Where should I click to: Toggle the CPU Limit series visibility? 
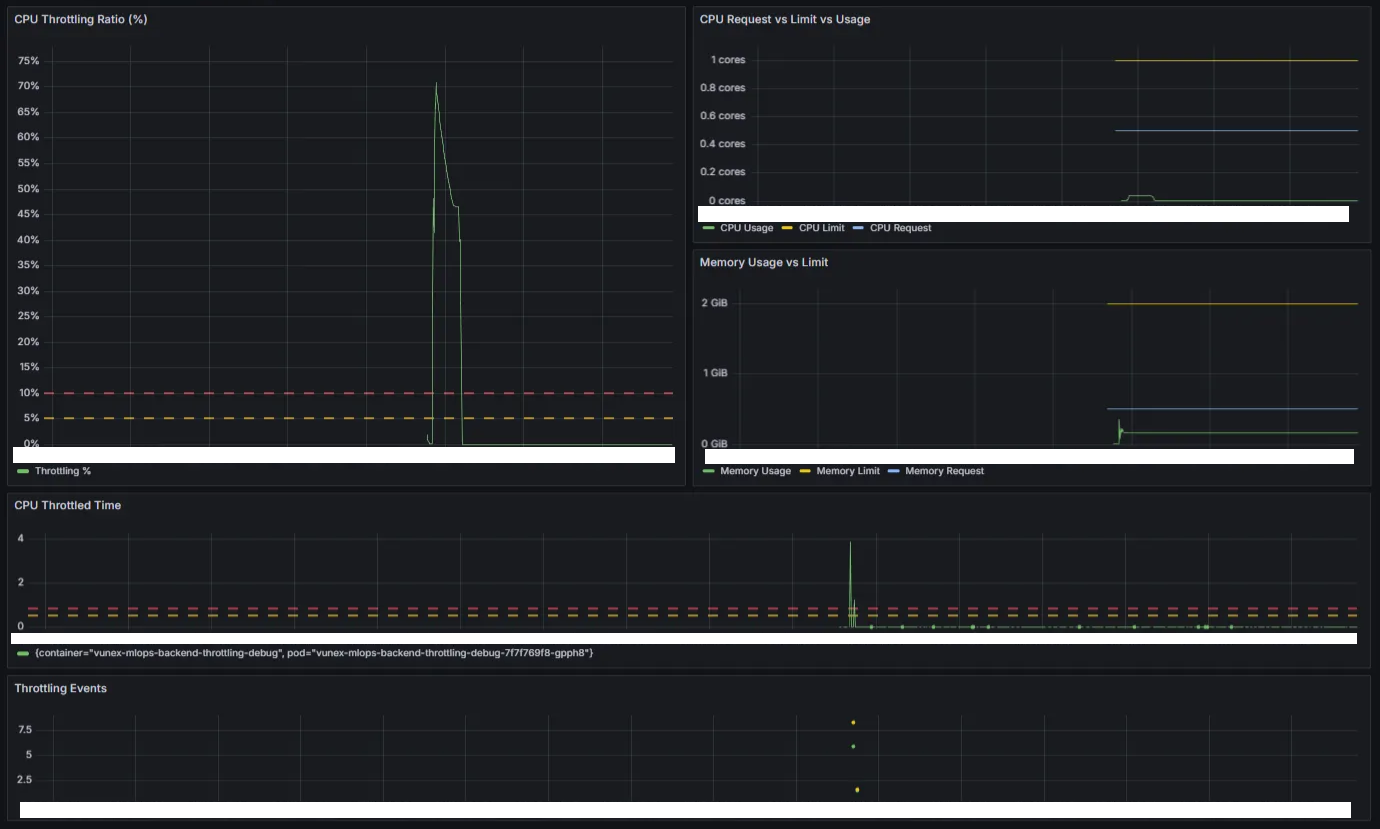point(819,227)
